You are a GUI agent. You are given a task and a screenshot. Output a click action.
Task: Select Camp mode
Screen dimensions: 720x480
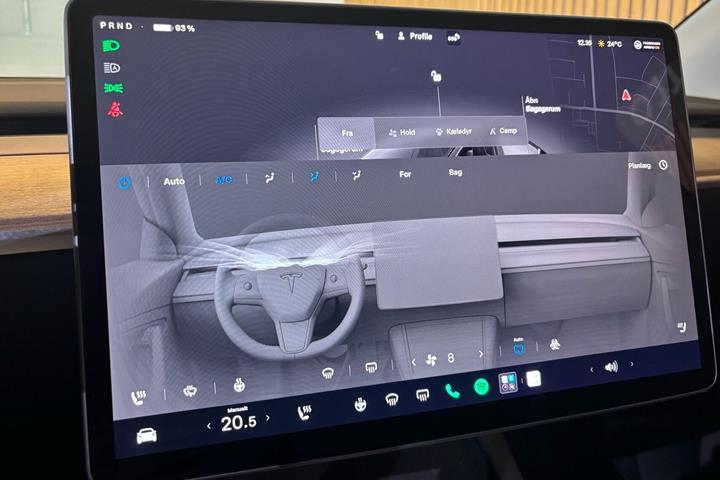(503, 131)
